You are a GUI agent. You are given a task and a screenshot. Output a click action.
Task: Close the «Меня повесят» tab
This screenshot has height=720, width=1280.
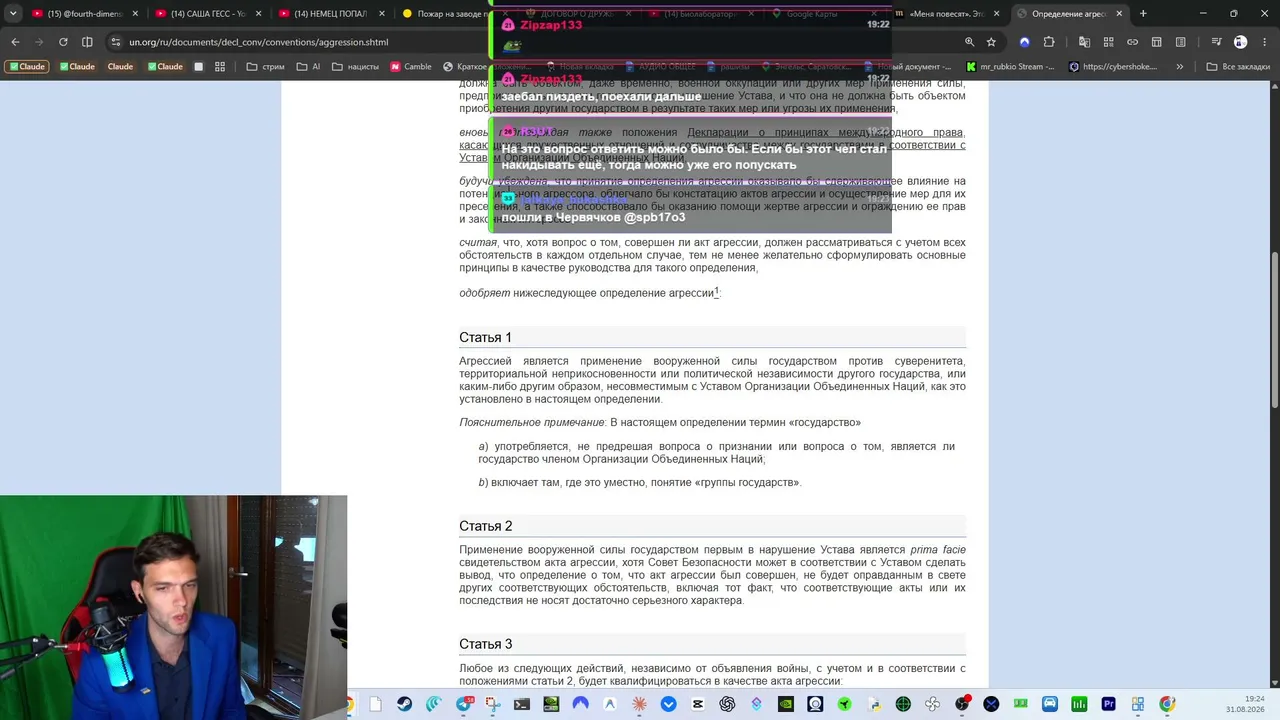coord(996,14)
